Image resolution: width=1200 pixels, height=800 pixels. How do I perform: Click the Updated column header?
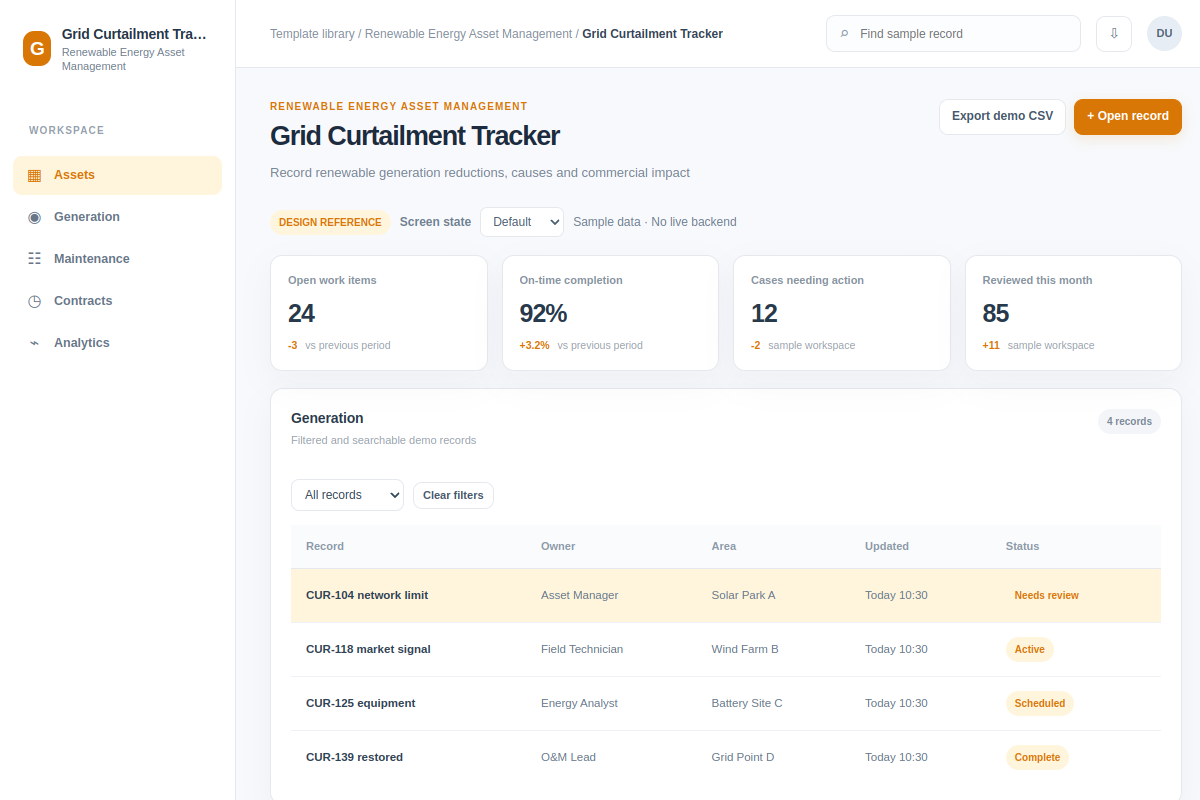[x=887, y=547]
